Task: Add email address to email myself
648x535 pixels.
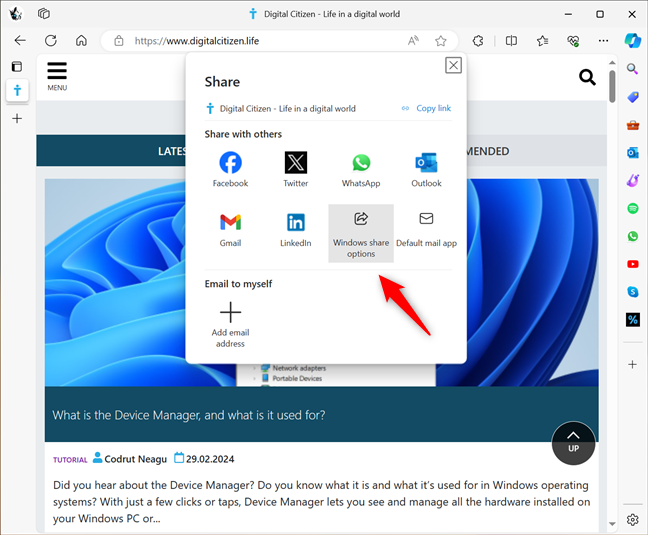Action: click(x=230, y=325)
